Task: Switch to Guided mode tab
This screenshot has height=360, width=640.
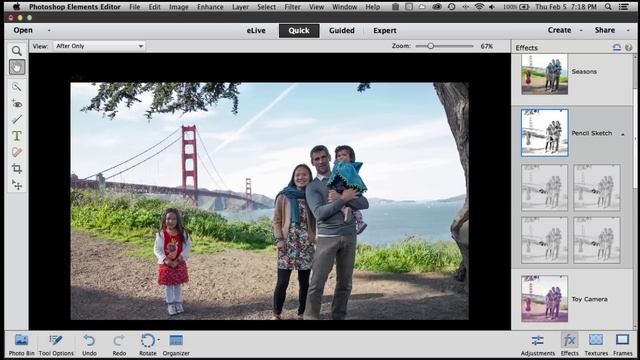Action: tap(342, 31)
